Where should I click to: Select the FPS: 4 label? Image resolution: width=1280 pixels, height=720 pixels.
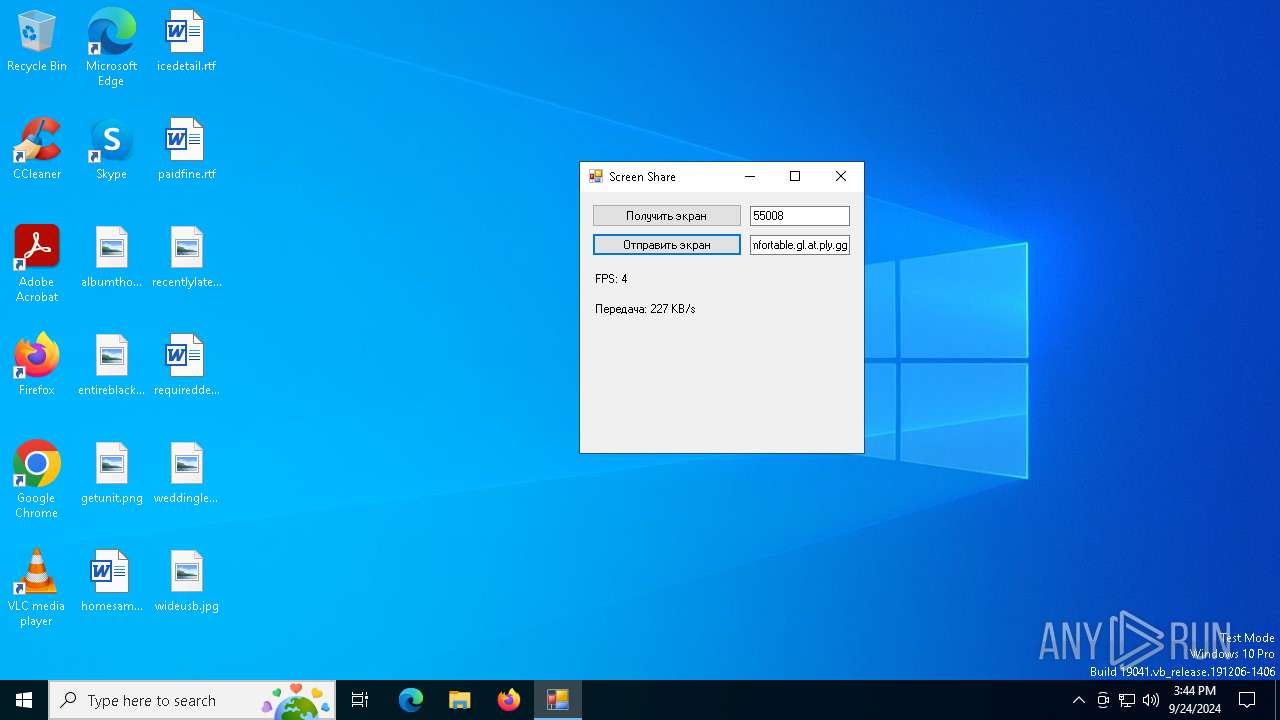pos(611,279)
